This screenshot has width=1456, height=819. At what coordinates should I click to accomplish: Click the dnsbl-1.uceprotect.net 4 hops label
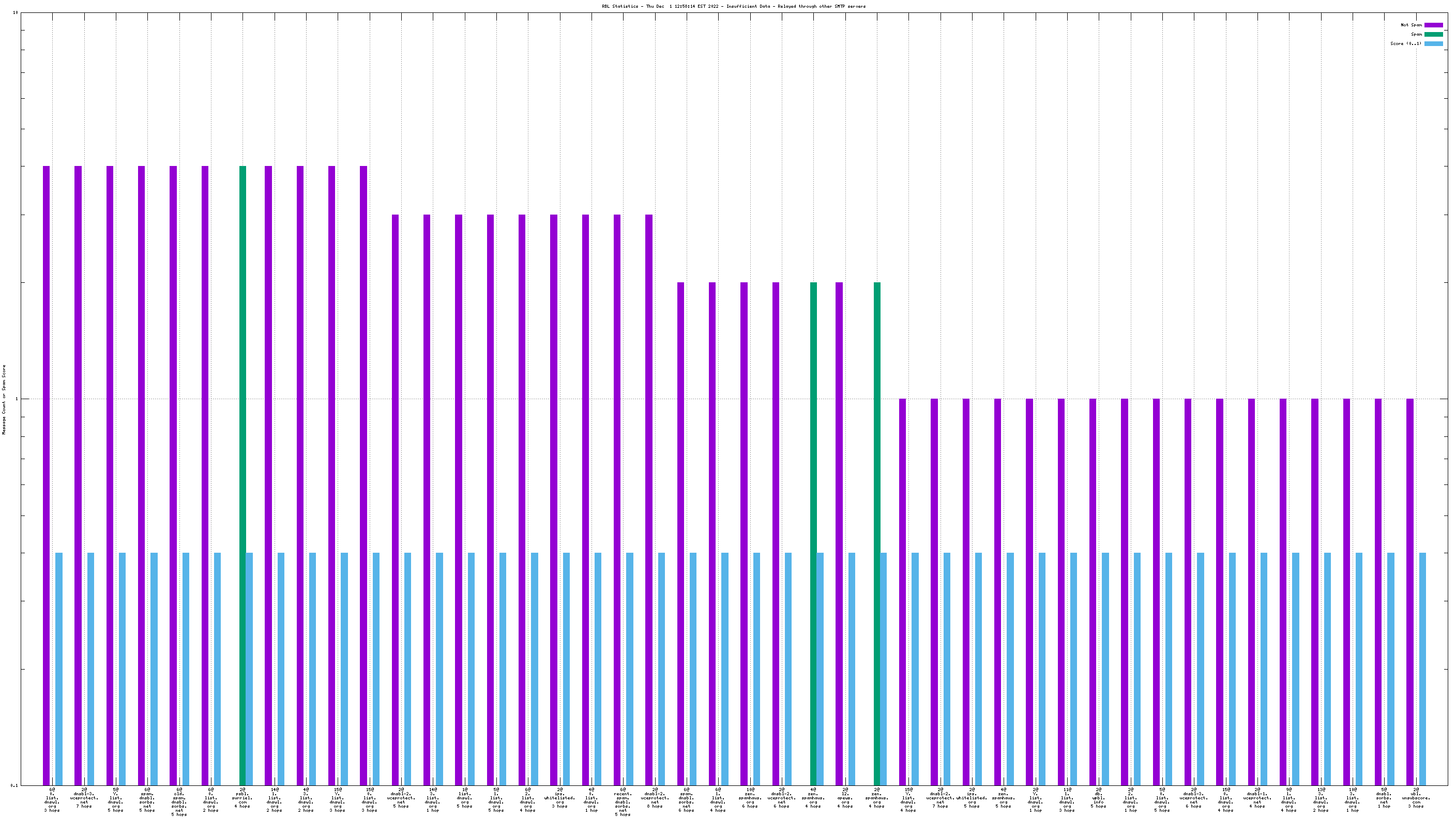click(1257, 798)
